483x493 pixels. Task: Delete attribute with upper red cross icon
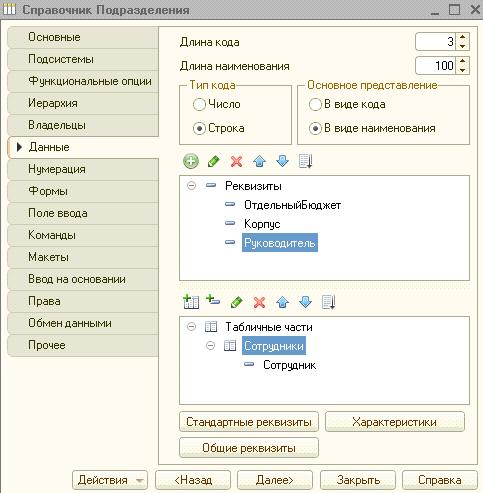click(x=236, y=162)
